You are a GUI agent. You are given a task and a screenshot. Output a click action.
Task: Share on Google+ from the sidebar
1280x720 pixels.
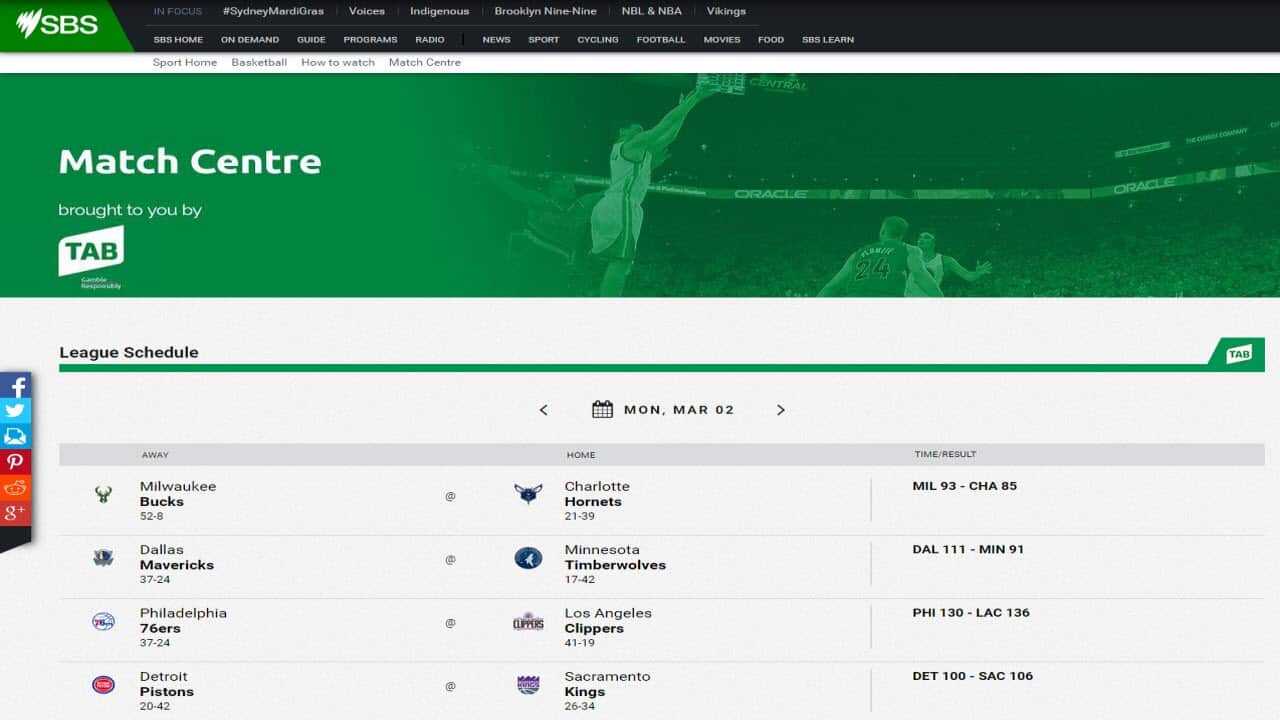click(x=15, y=511)
